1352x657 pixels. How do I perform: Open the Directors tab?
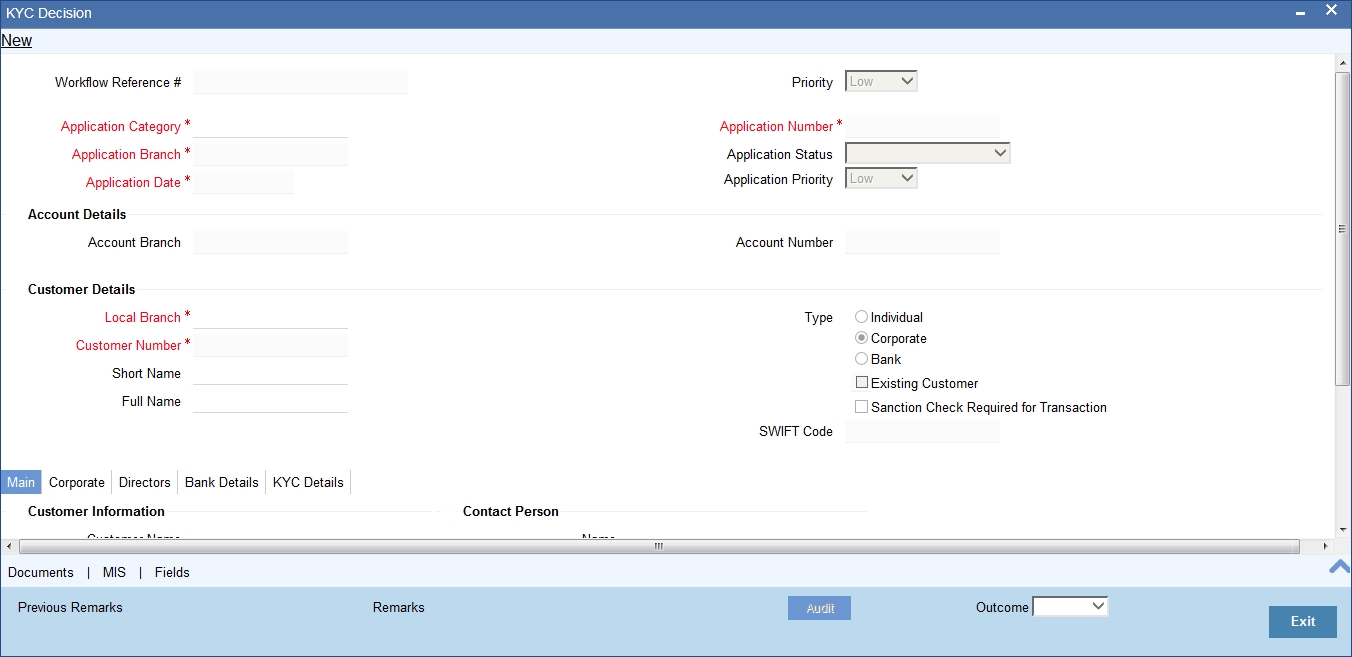145,482
